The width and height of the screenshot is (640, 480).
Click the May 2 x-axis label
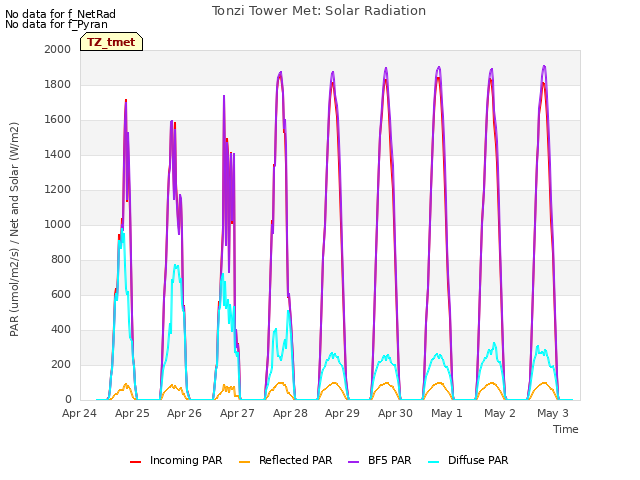pos(500,413)
